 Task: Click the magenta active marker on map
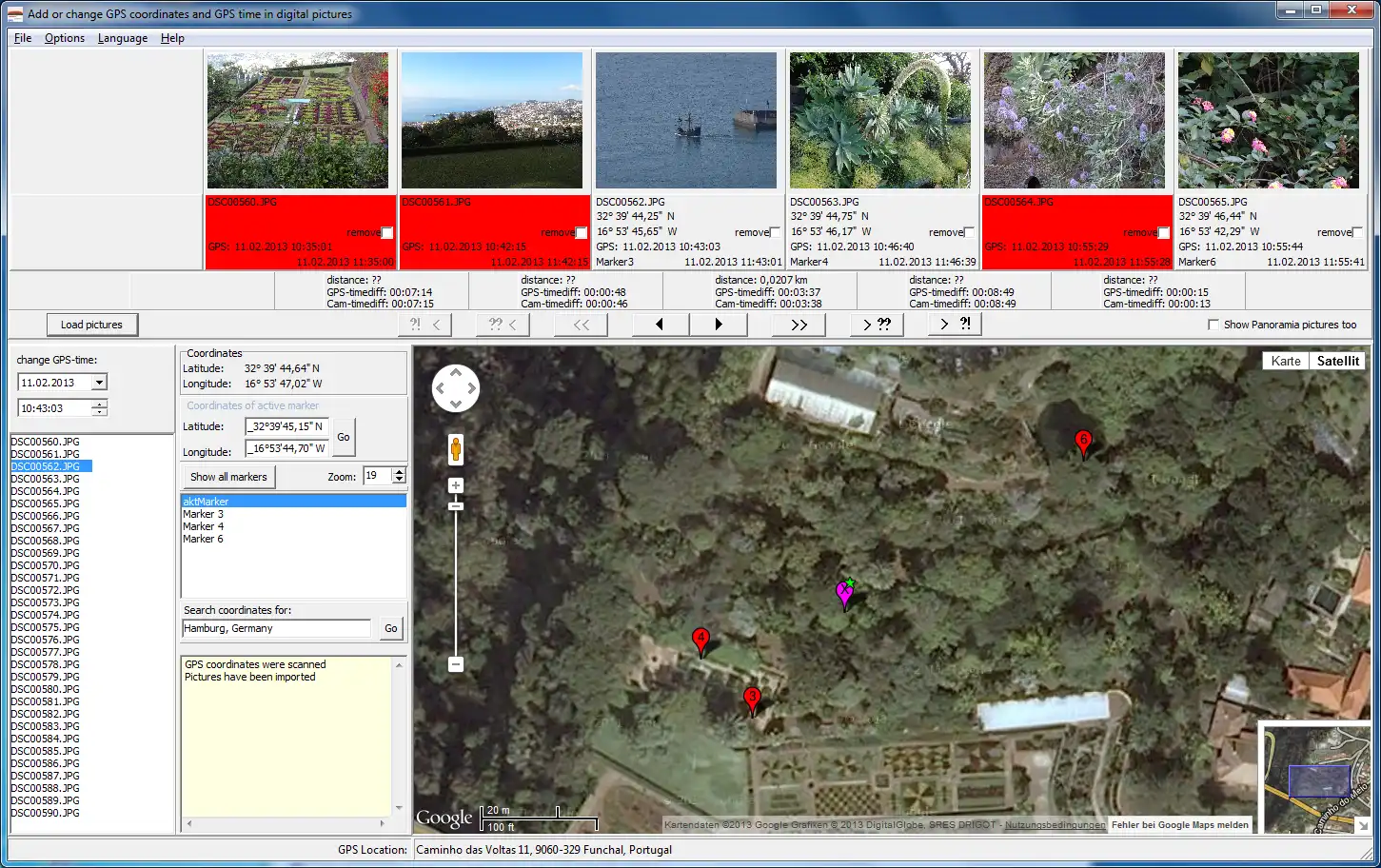pos(844,594)
